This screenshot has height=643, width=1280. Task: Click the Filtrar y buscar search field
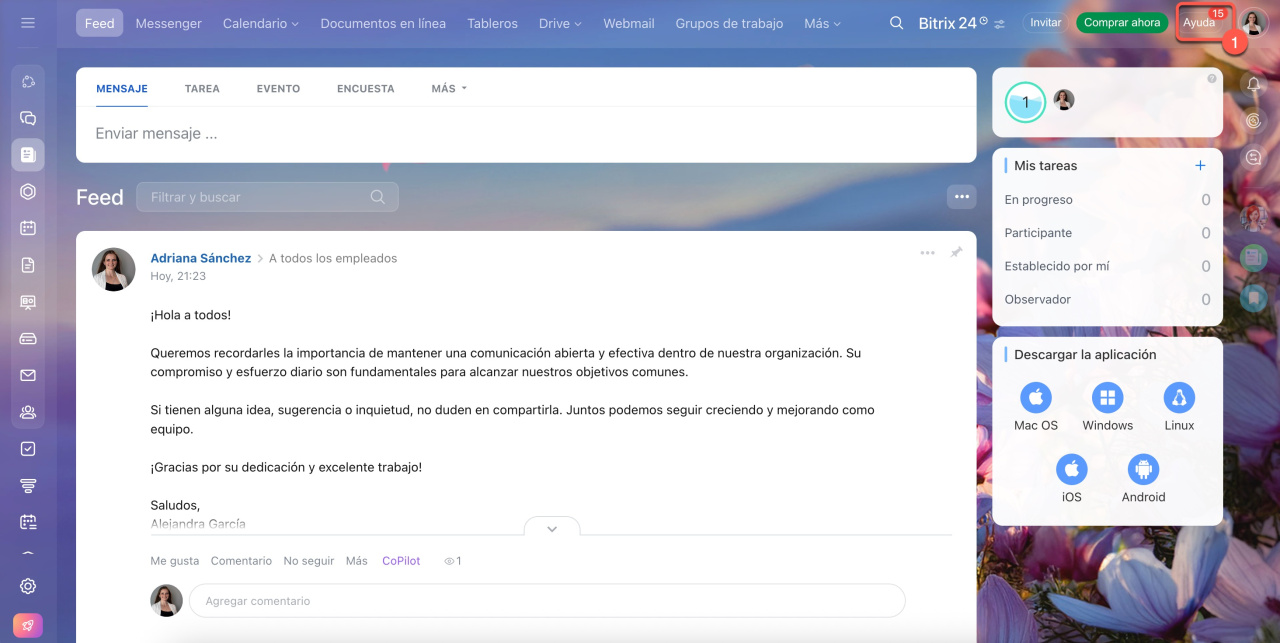(258, 197)
